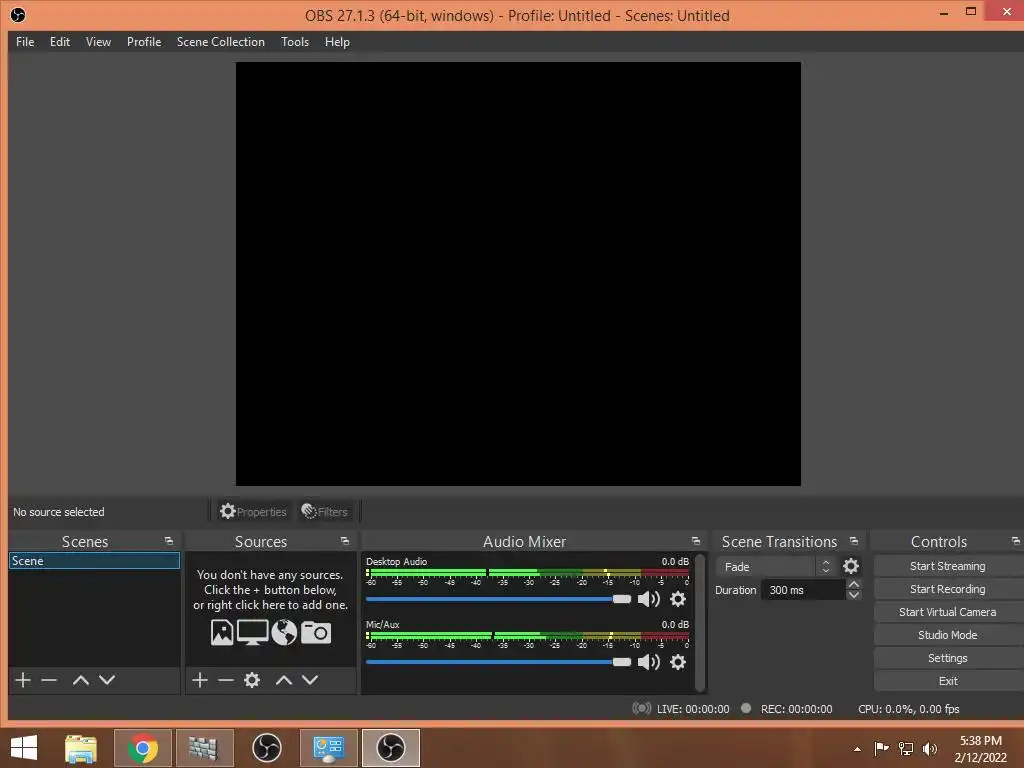Mute the Mic/Aux speaker
1024x768 pixels.
(x=648, y=662)
